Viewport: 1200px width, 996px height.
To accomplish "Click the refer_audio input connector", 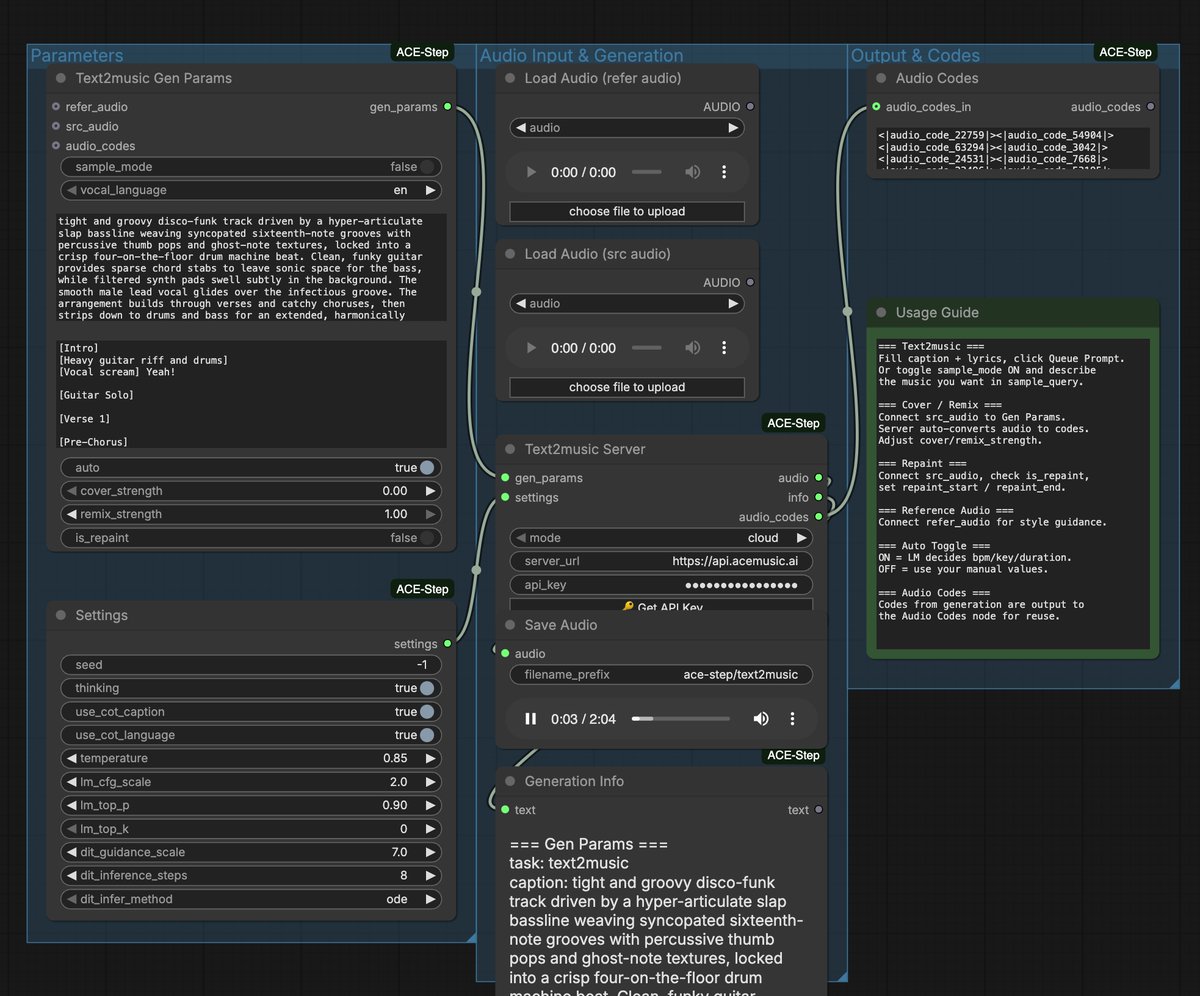I will 56,106.
